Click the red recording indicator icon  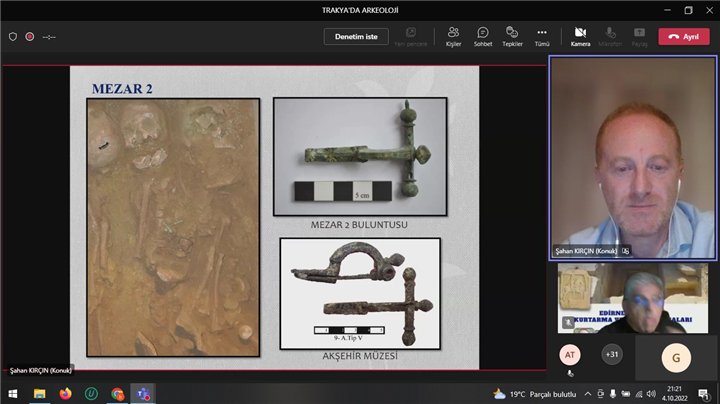click(x=30, y=37)
